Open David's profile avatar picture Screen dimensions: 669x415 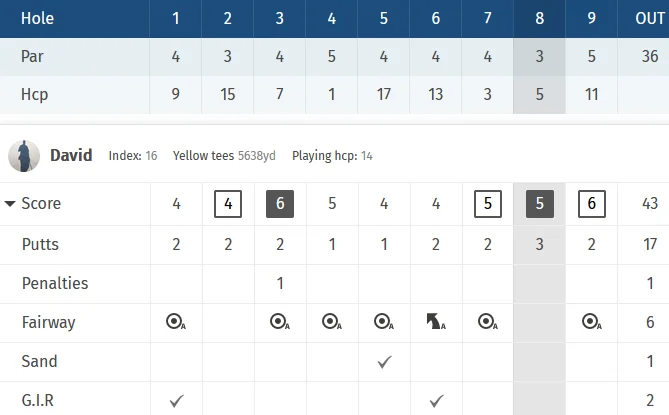point(24,156)
